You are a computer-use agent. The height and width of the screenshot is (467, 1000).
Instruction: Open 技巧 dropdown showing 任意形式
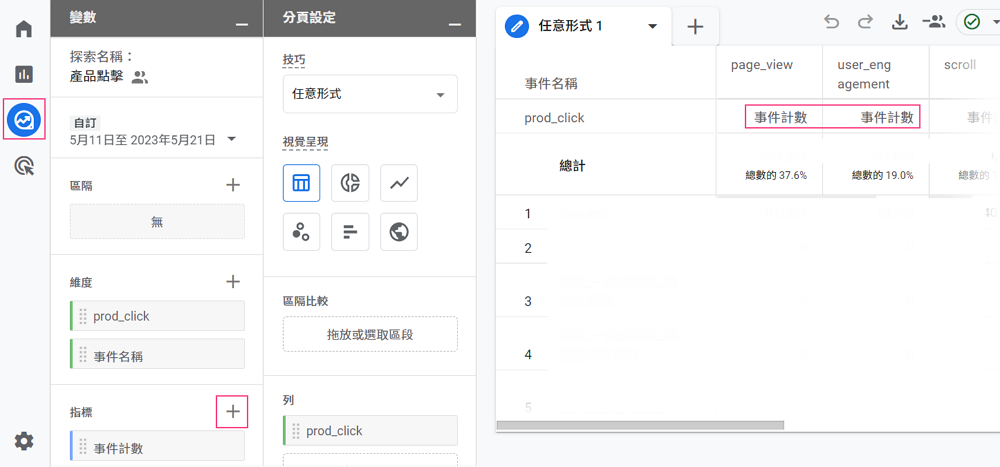tap(370, 94)
